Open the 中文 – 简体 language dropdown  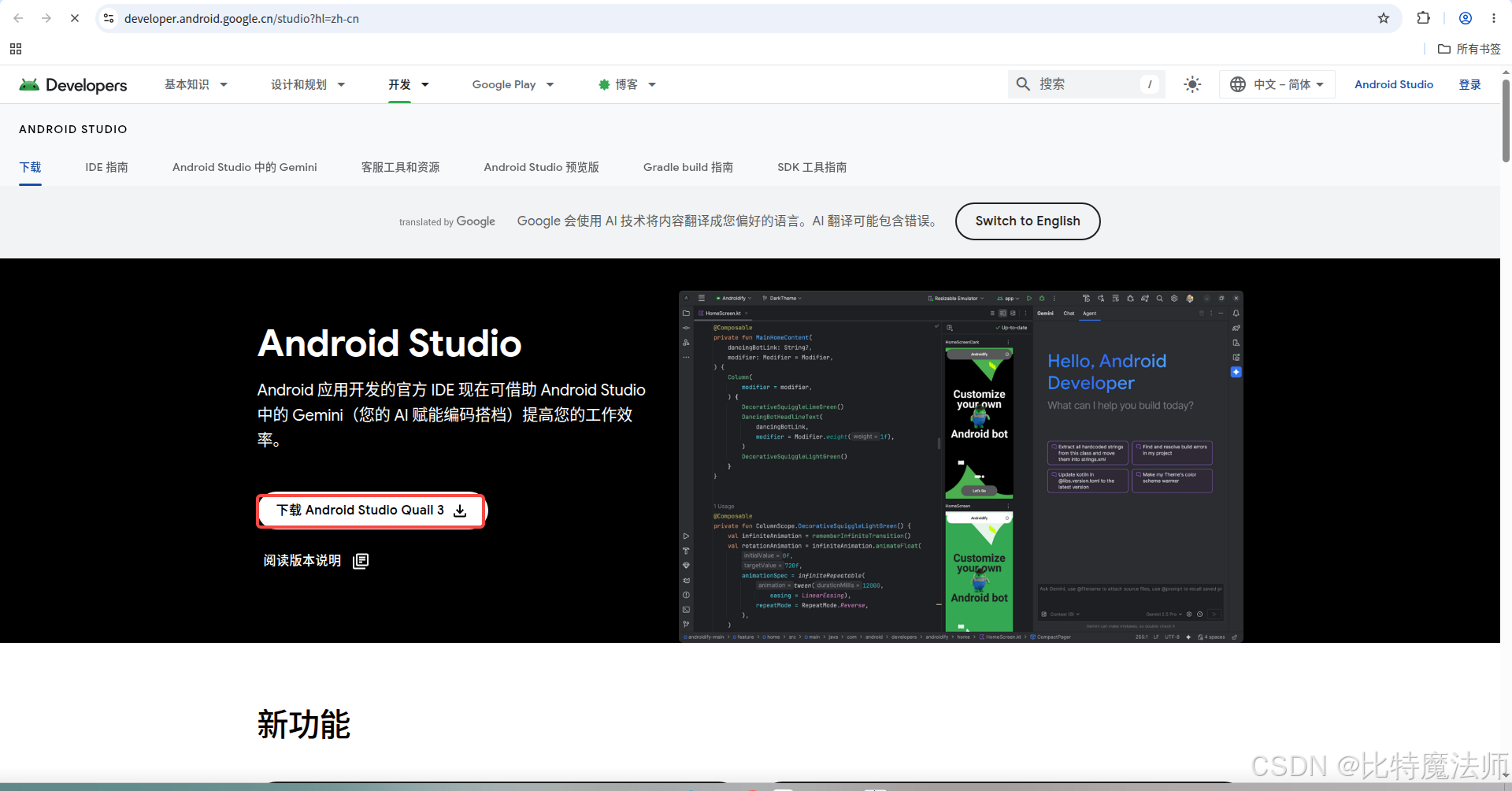click(x=1277, y=84)
